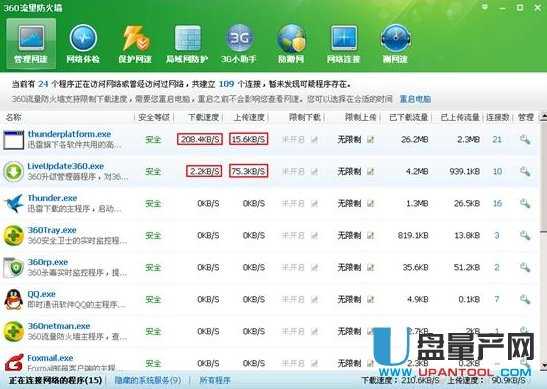Open manage tool for QQ.exe

coord(525,299)
